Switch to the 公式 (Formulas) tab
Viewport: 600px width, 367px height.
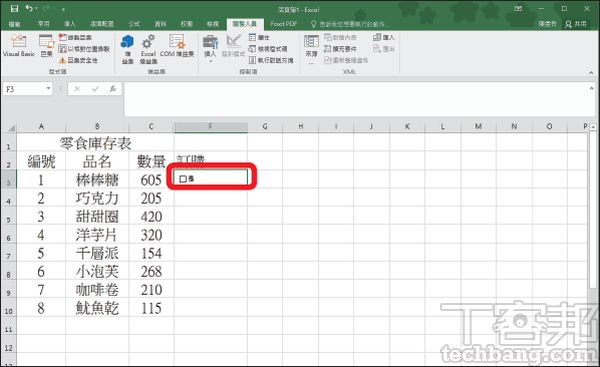134,24
